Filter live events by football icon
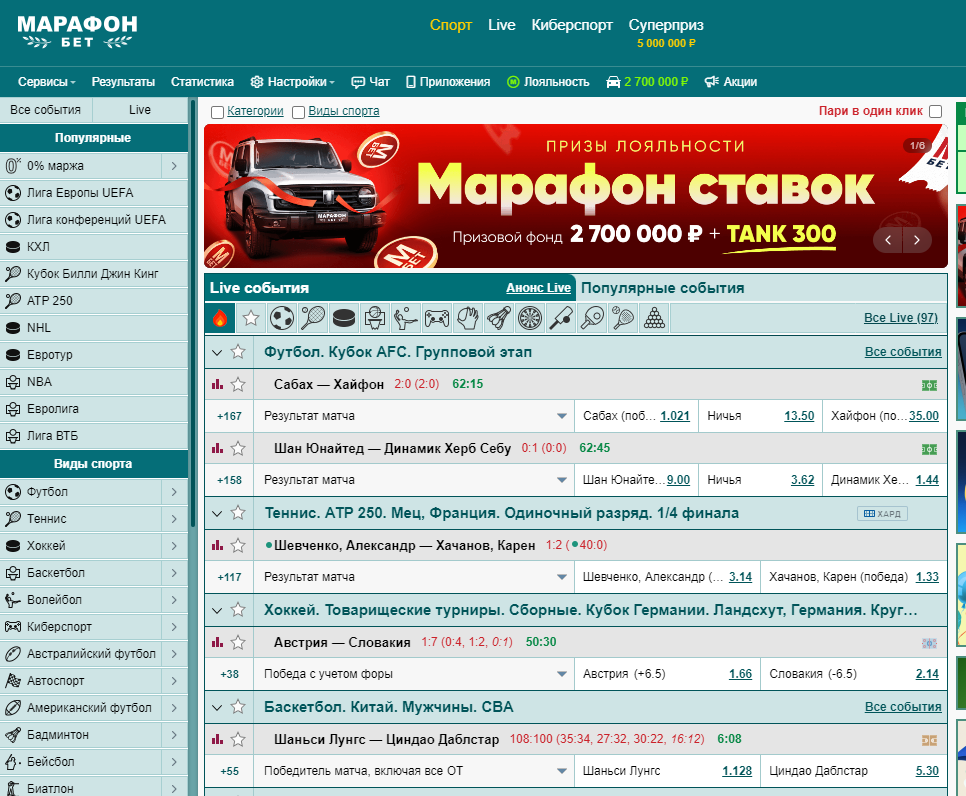This screenshot has height=796, width=966. (x=282, y=318)
